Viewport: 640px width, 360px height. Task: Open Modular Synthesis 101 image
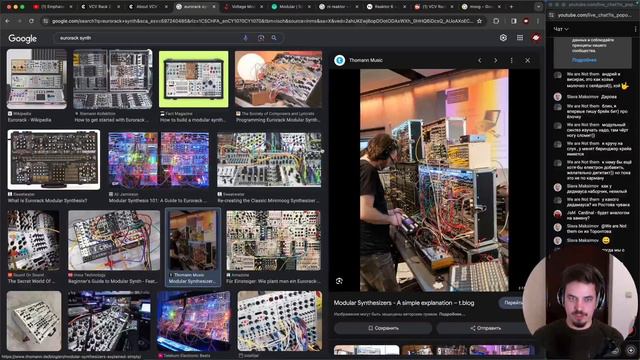pyautogui.click(x=158, y=160)
